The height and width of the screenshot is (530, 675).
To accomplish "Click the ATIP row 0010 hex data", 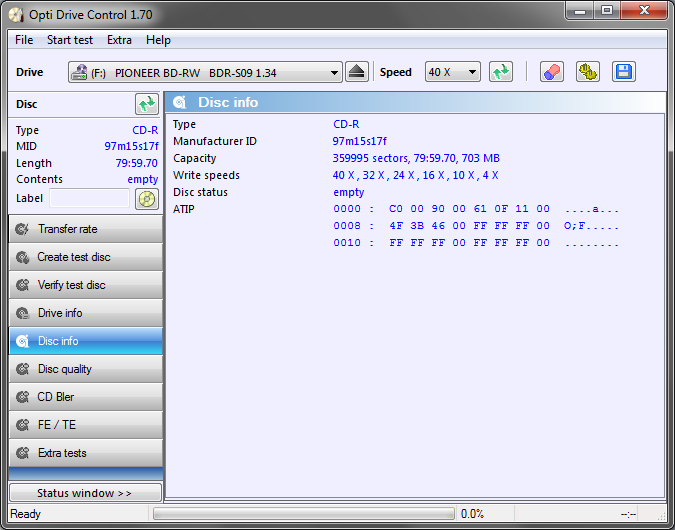I will (x=469, y=243).
